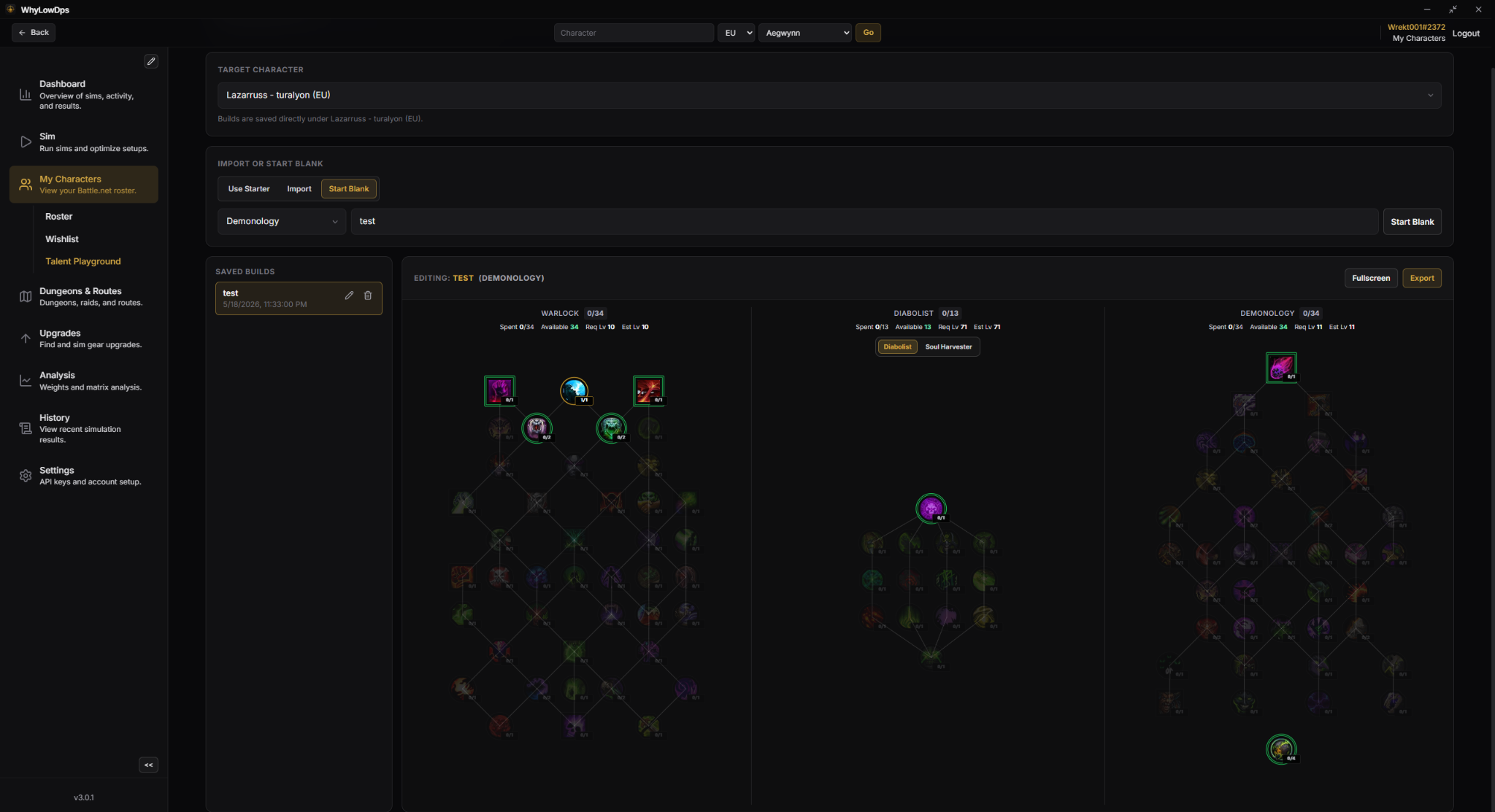
Task: Open the My Characters link at top right
Action: click(x=1418, y=39)
